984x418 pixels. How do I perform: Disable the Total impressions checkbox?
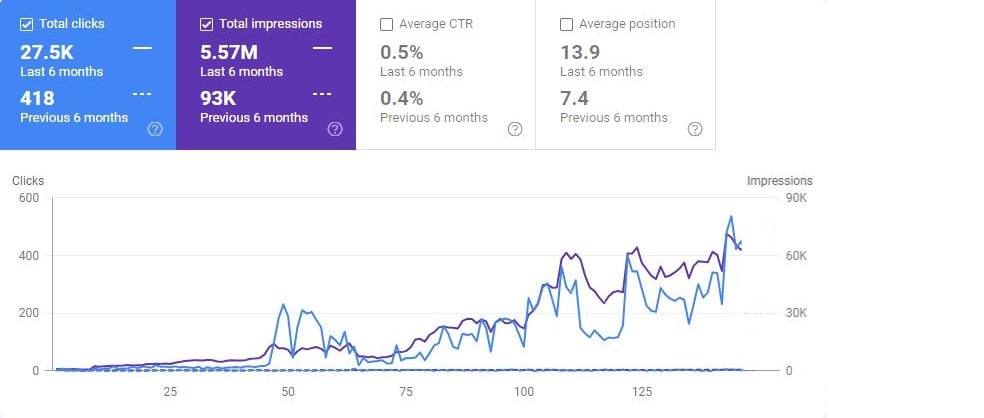tap(207, 24)
